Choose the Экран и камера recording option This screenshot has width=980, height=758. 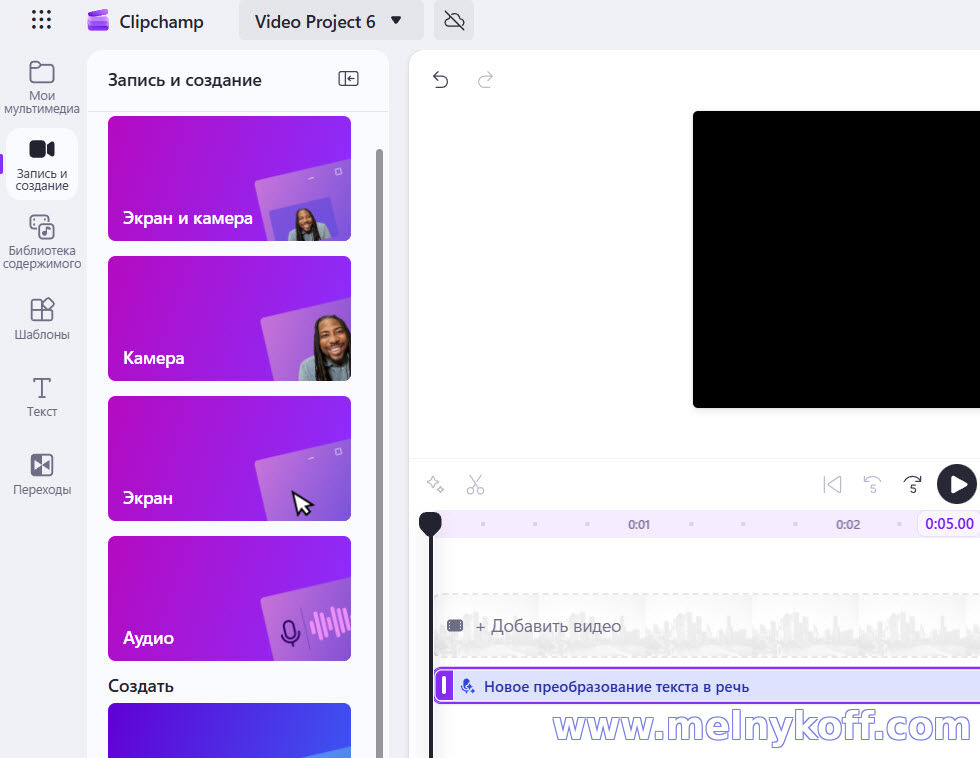(x=229, y=179)
